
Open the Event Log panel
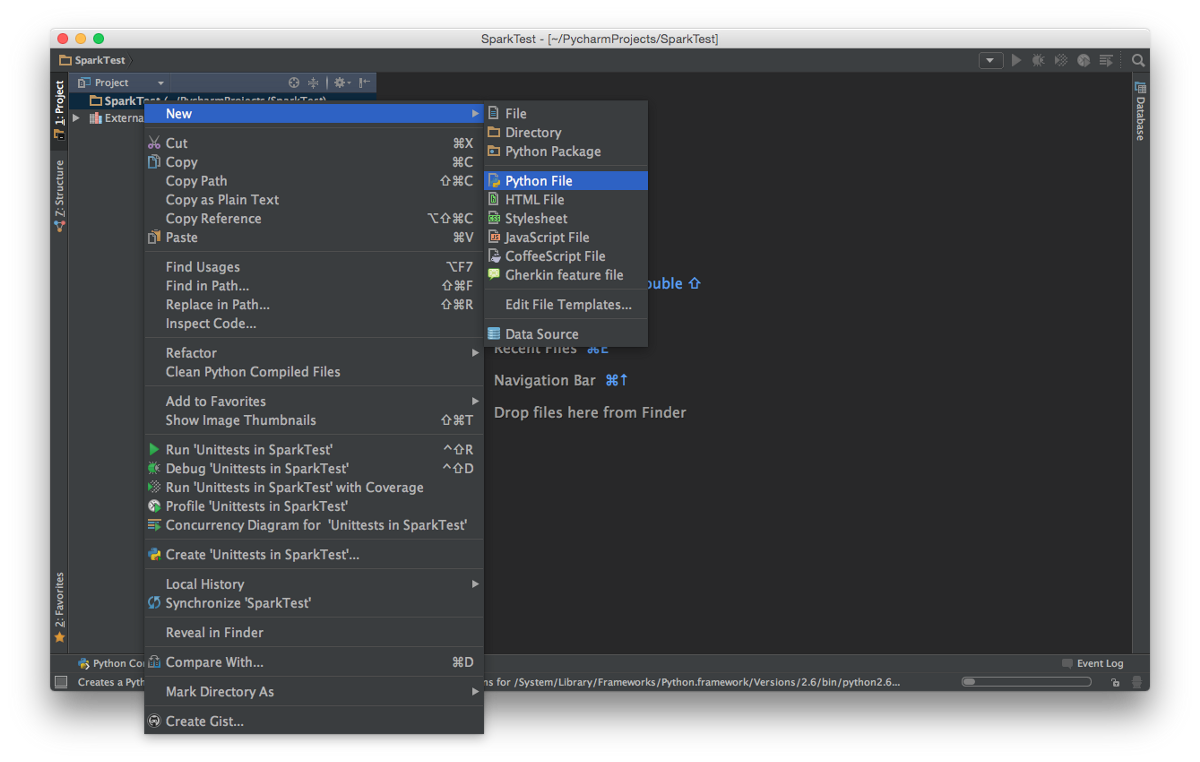tap(1092, 663)
